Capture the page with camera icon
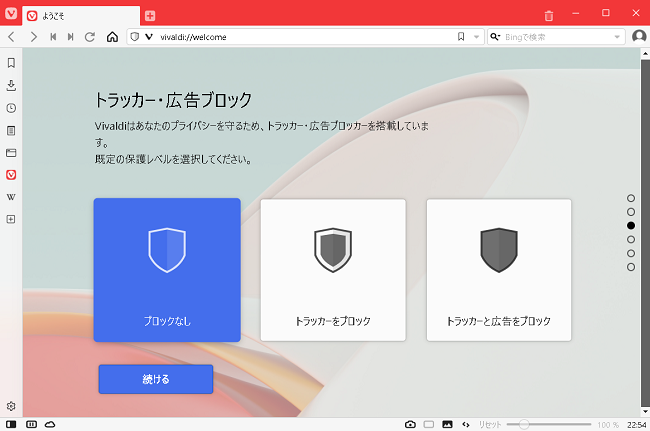 pos(410,424)
